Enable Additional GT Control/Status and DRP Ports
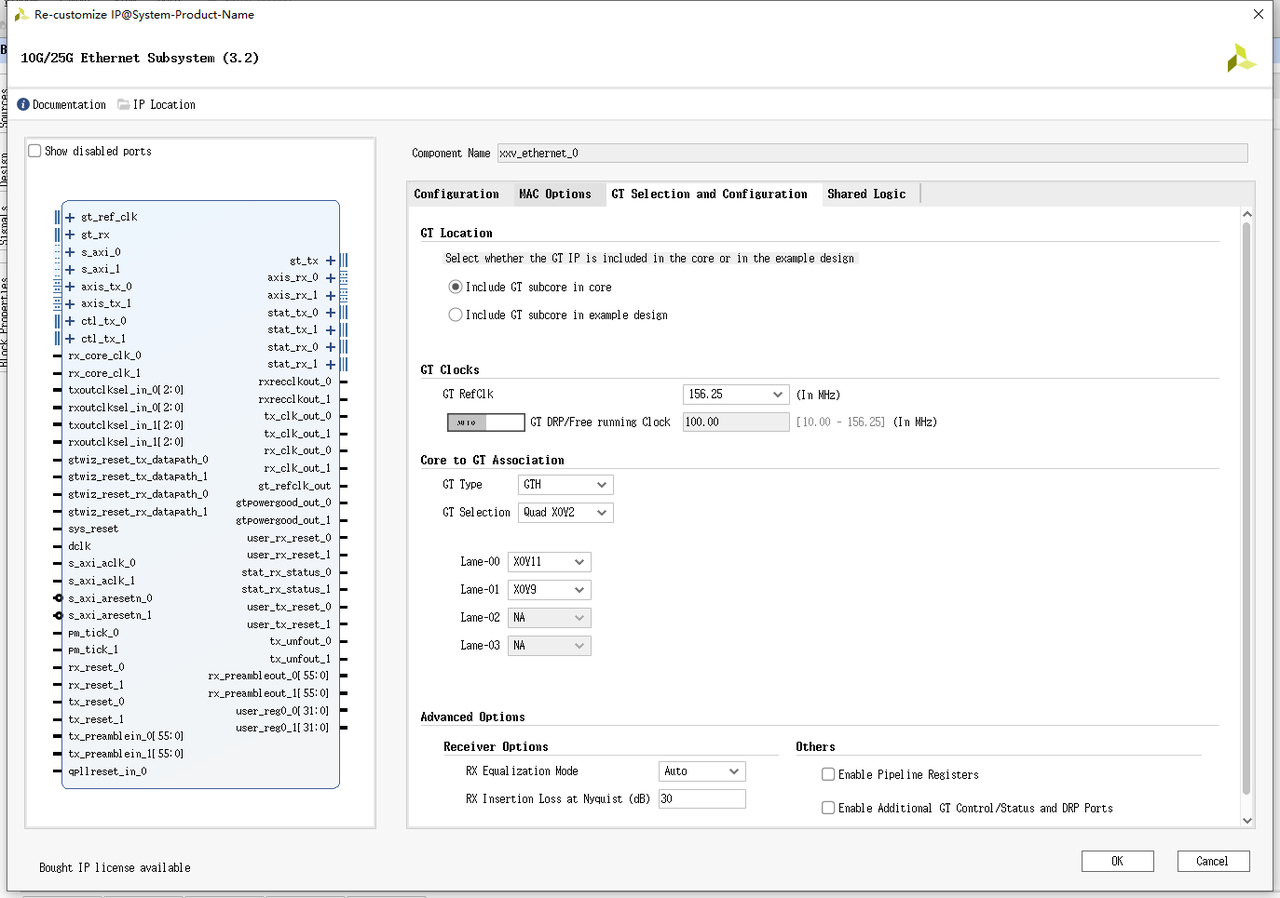 click(828, 808)
